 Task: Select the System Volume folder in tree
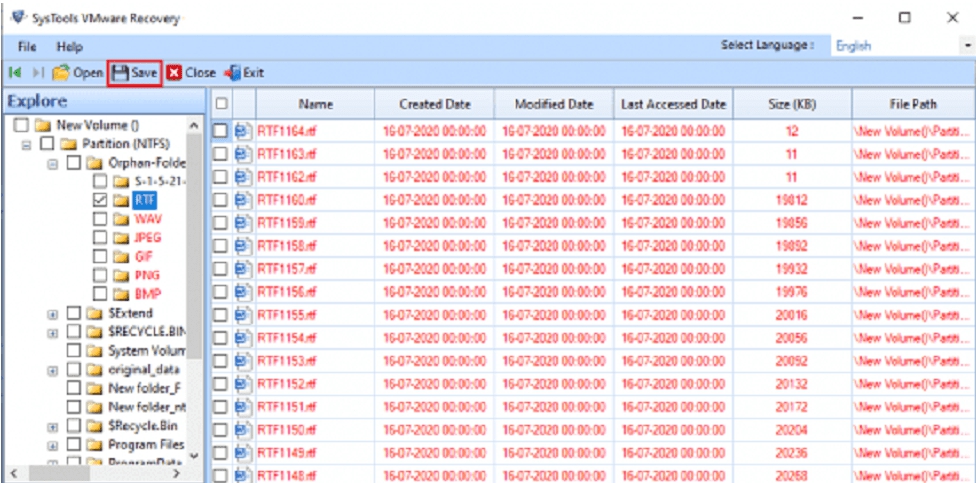(x=147, y=350)
